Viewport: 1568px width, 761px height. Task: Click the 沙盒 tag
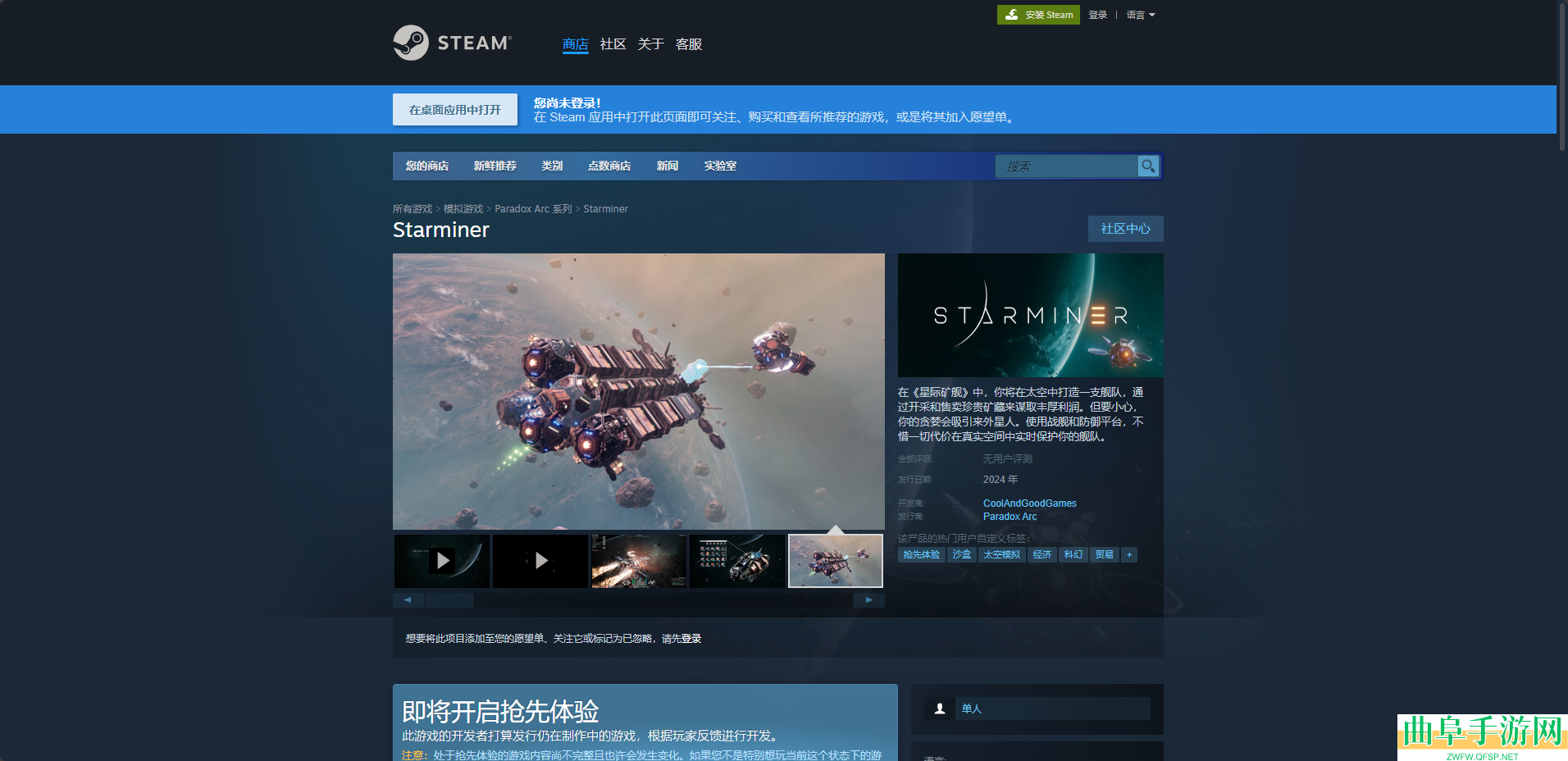(x=962, y=555)
